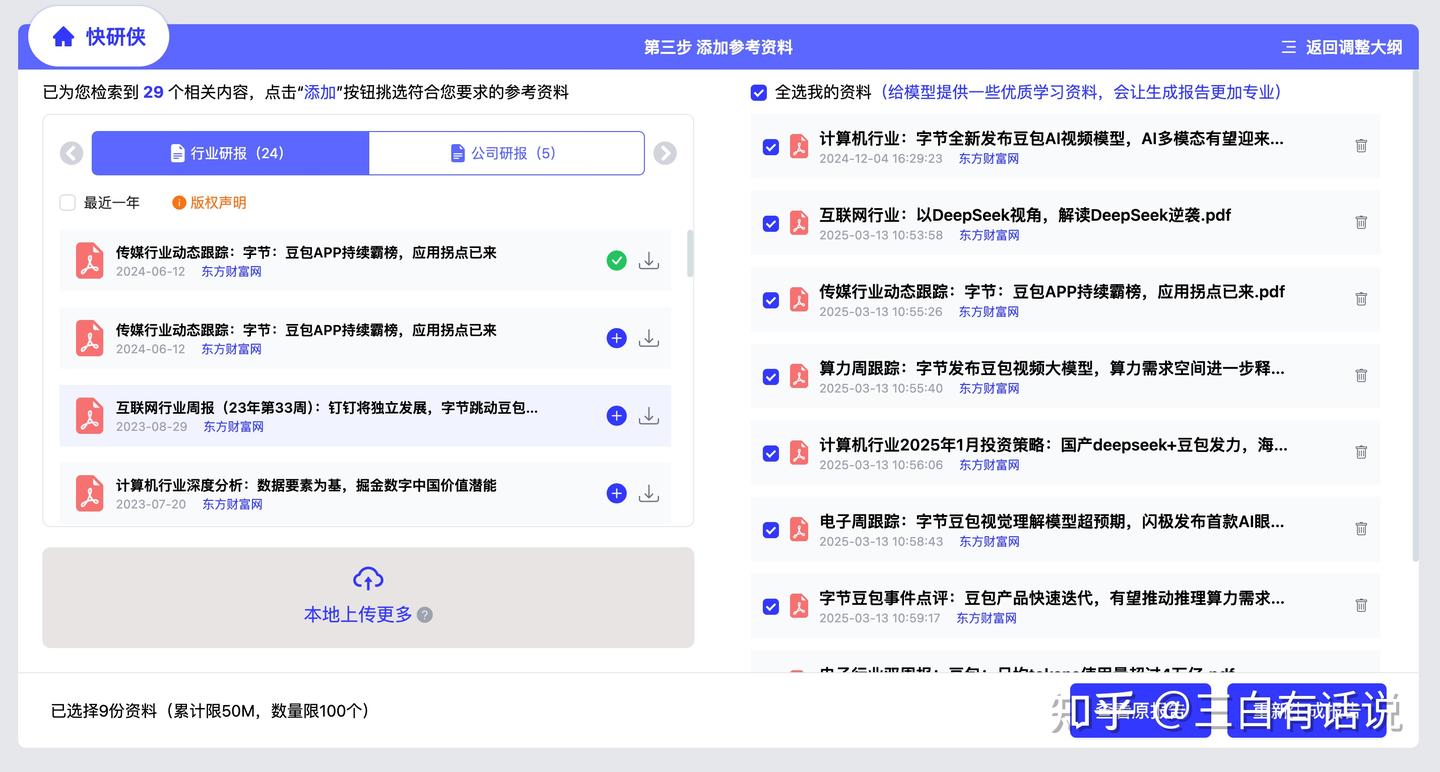Screen dimensions: 1440x772
Task: Open 互联网行业周报（23年第33周）title
Action: pos(327,407)
